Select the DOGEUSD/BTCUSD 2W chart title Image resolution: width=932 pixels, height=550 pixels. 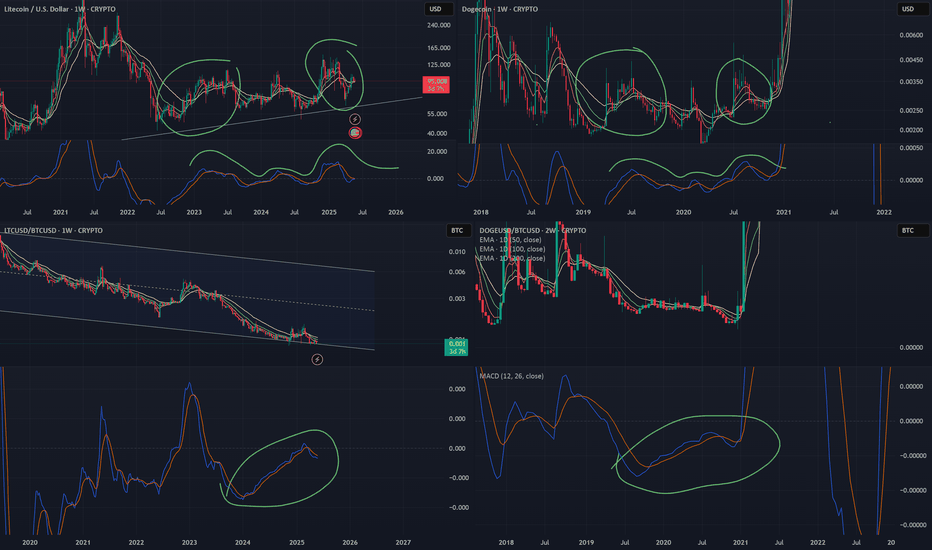533,231
